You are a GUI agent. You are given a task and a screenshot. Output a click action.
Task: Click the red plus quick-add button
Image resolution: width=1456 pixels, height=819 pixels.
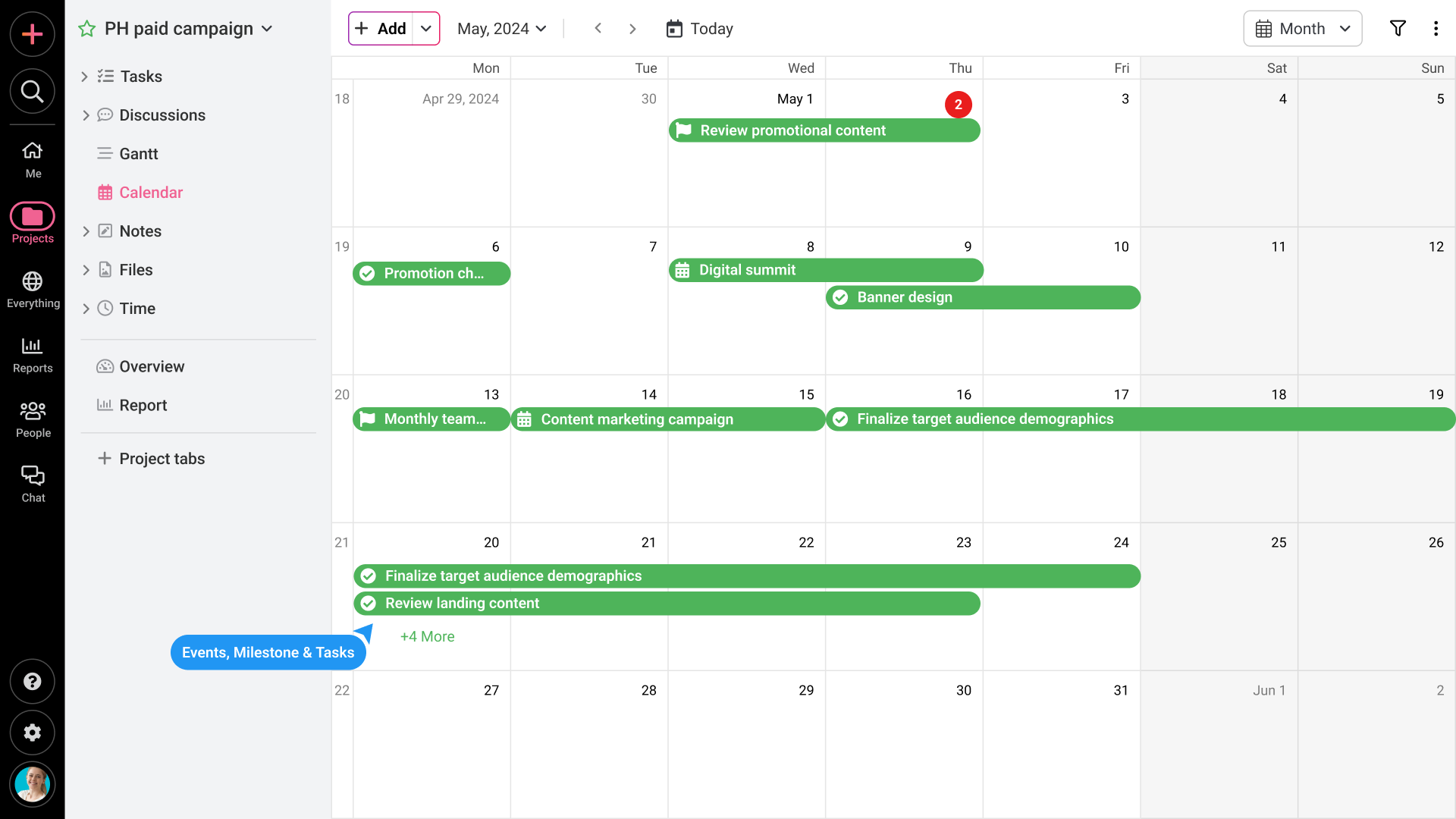[x=32, y=34]
